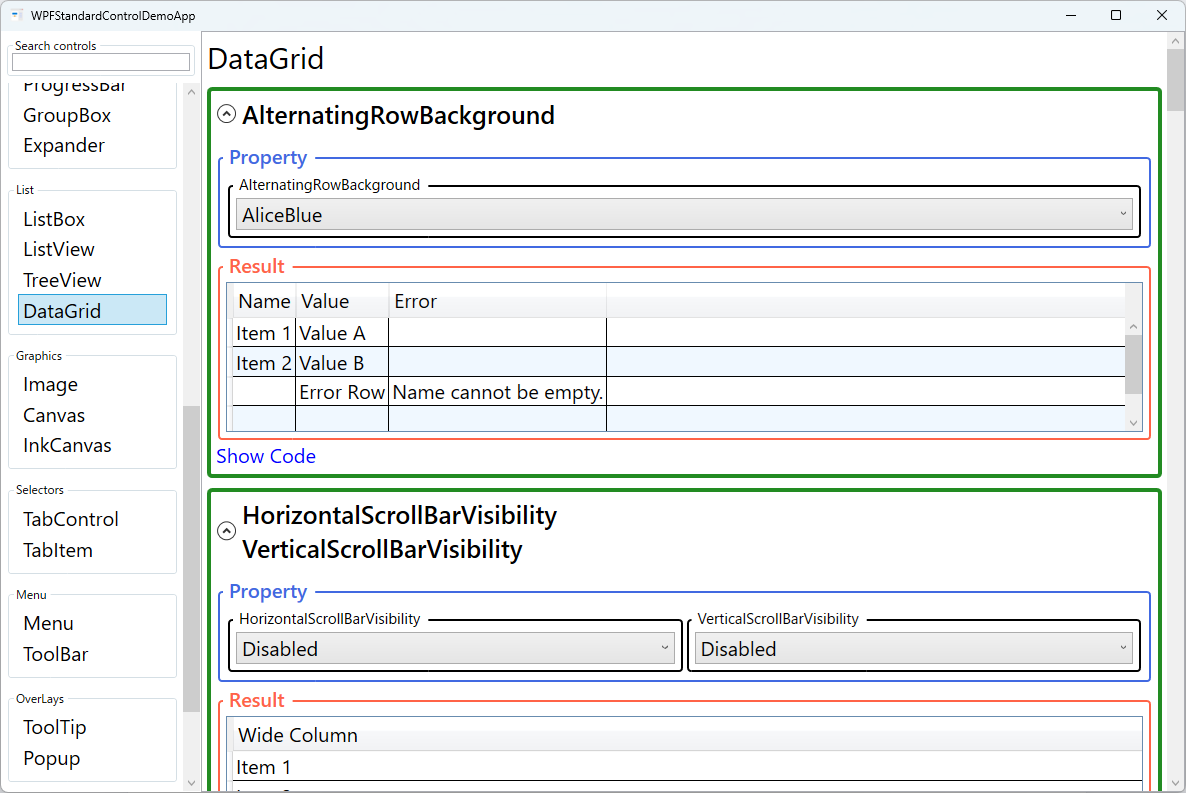Select Image in the Graphics group
1186x793 pixels.
point(51,384)
